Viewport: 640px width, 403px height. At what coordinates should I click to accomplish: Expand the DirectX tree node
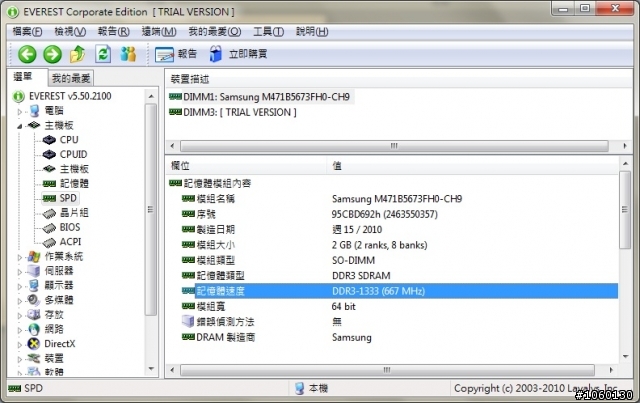(19, 345)
